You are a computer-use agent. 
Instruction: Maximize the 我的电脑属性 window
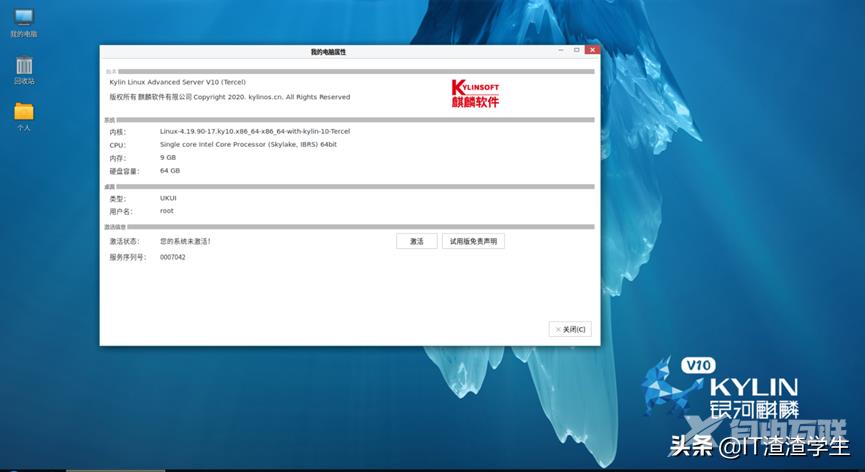(576, 50)
